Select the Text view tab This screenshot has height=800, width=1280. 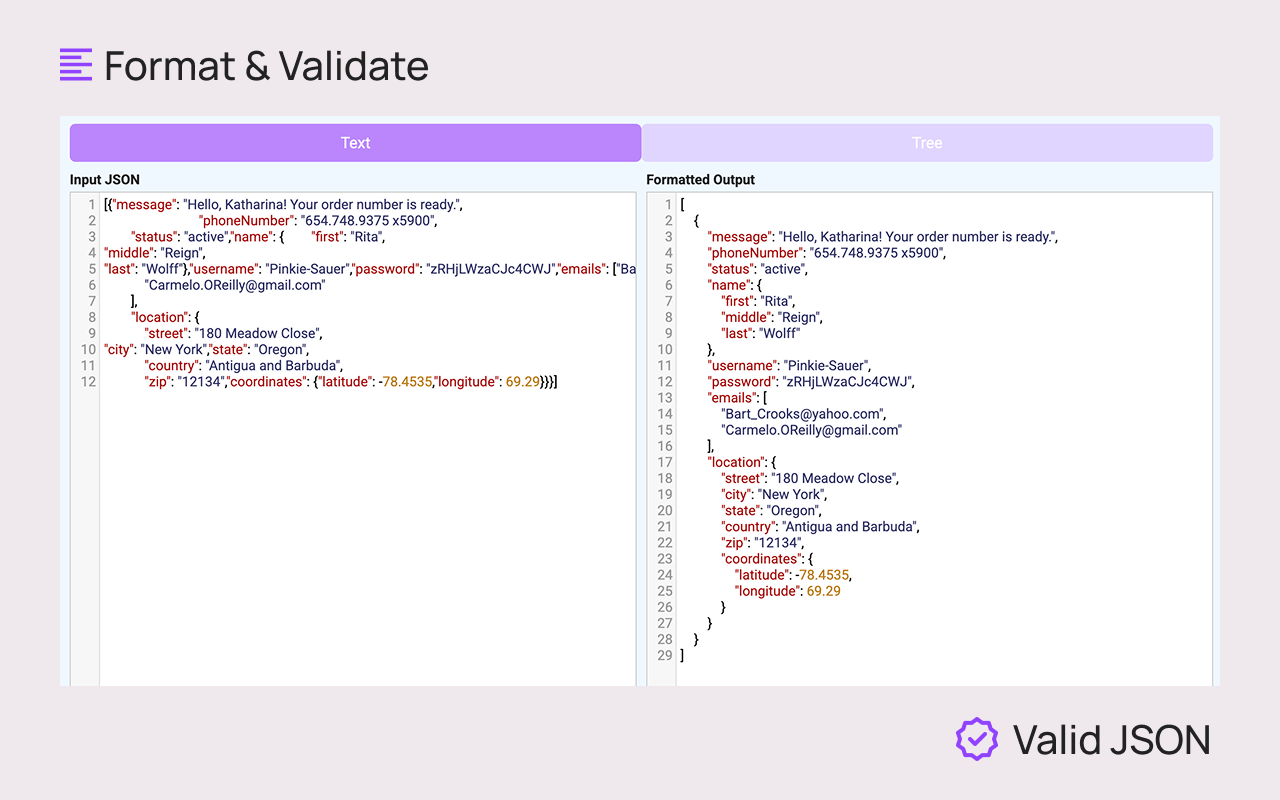[355, 142]
